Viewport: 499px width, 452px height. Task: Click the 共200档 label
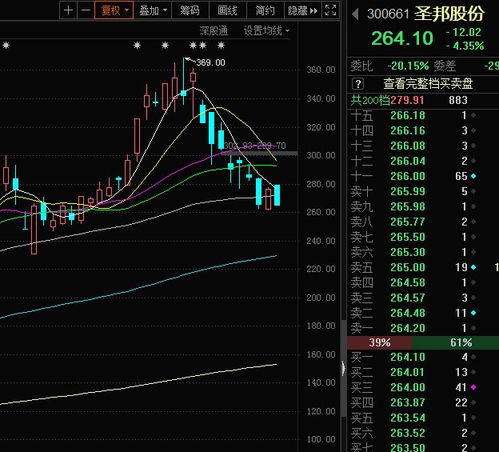[370, 100]
